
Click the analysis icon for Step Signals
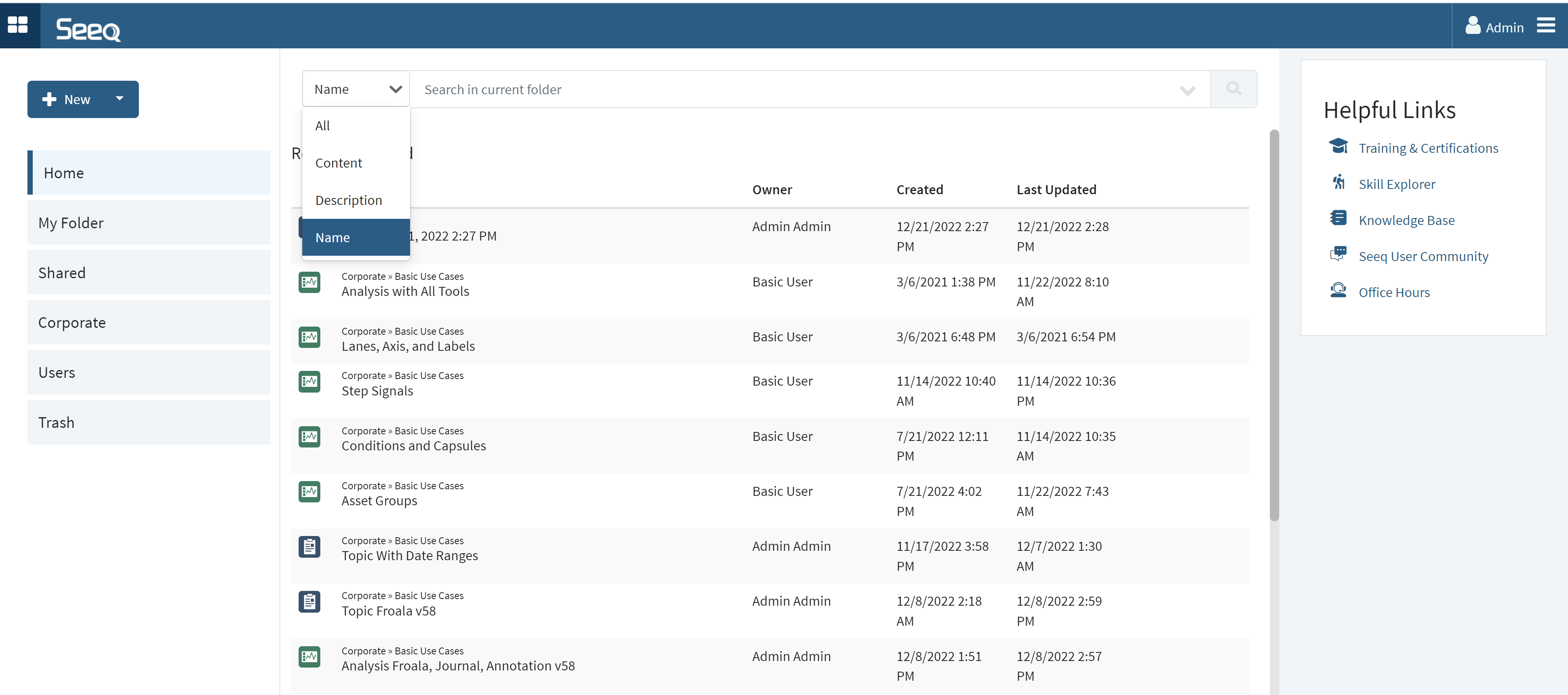309,382
